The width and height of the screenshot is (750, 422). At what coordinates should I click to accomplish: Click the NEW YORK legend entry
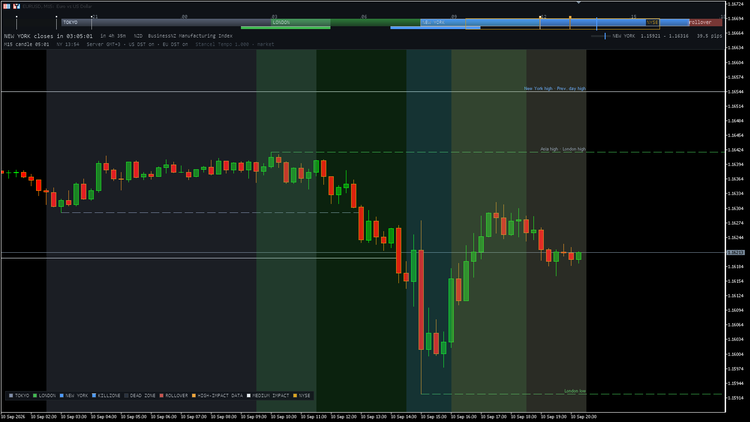tap(74, 396)
